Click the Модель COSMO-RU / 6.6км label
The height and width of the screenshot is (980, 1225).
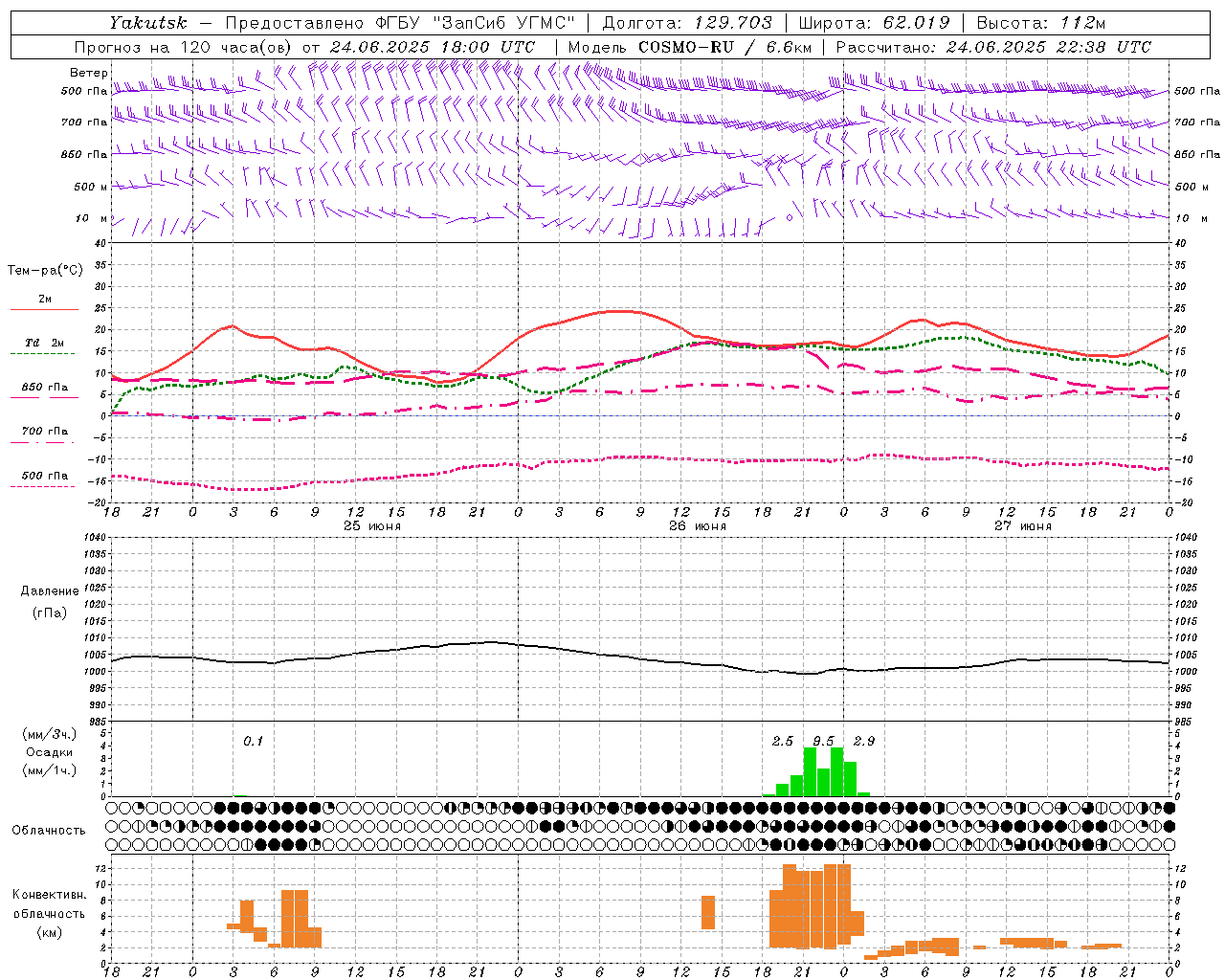click(690, 47)
